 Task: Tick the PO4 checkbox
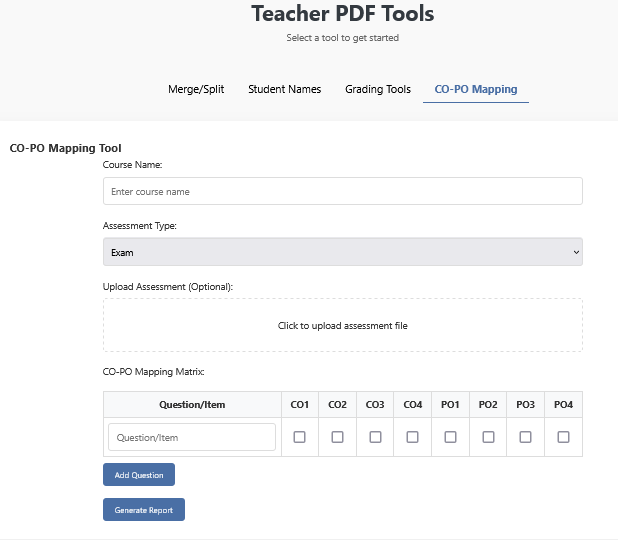pyautogui.click(x=563, y=437)
